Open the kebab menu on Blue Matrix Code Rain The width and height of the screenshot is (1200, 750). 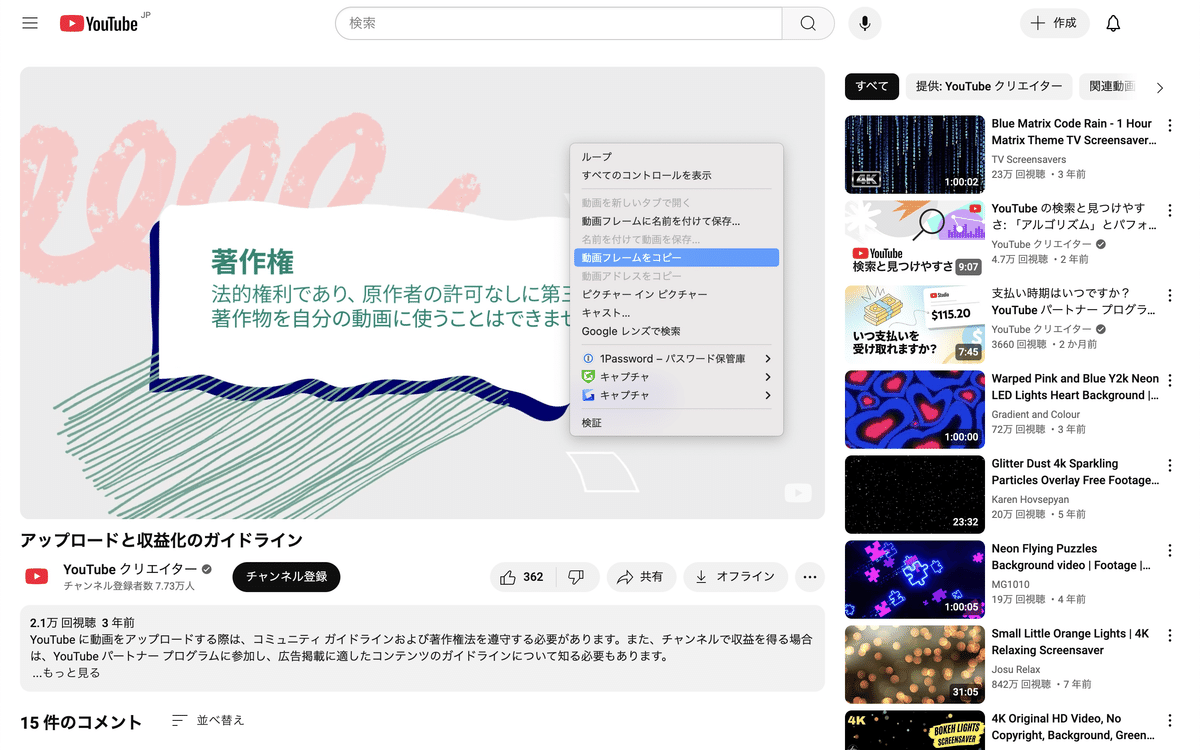click(x=1170, y=124)
